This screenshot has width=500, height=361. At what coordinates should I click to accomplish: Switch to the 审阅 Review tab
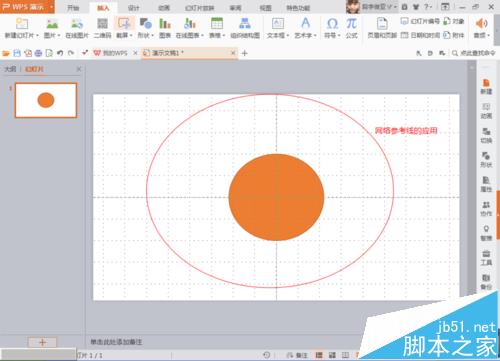tap(235, 8)
